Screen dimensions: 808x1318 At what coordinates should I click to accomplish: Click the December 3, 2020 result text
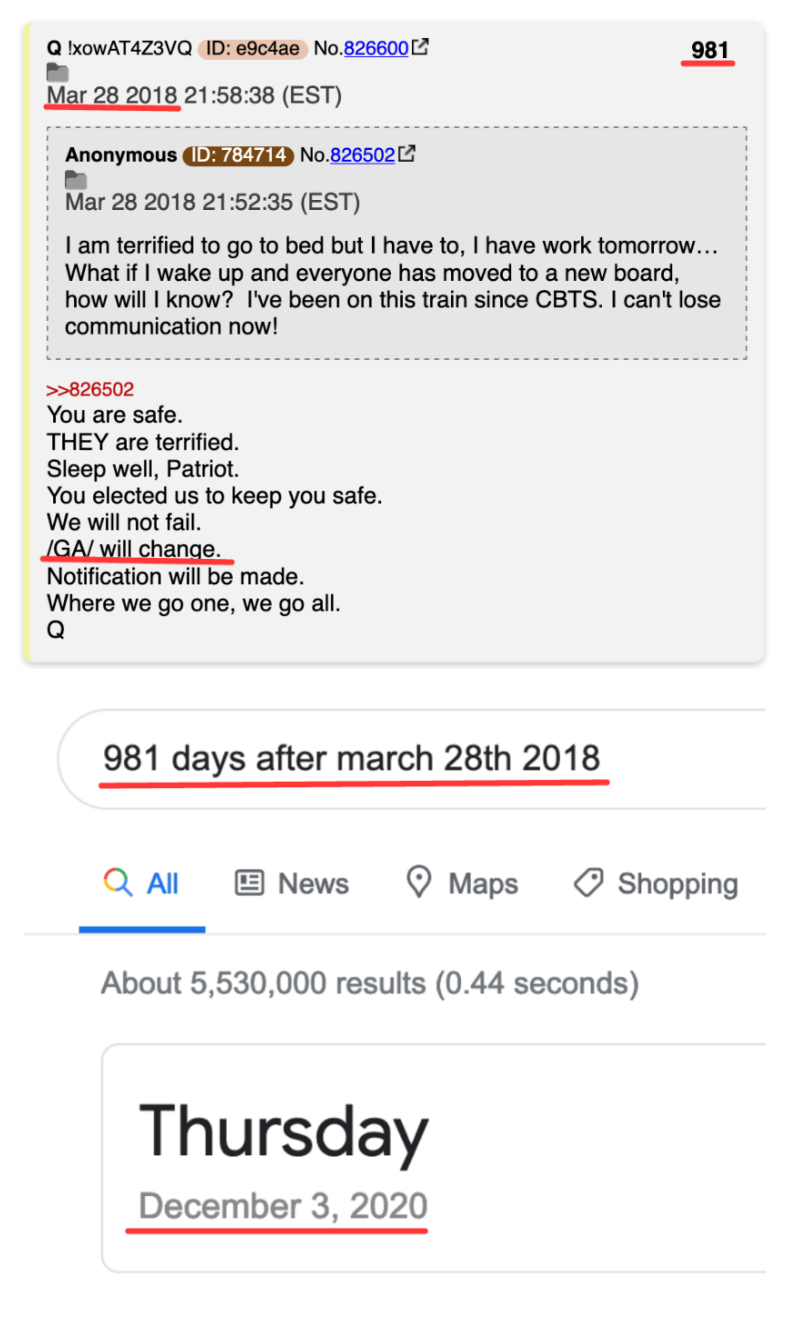click(283, 1206)
